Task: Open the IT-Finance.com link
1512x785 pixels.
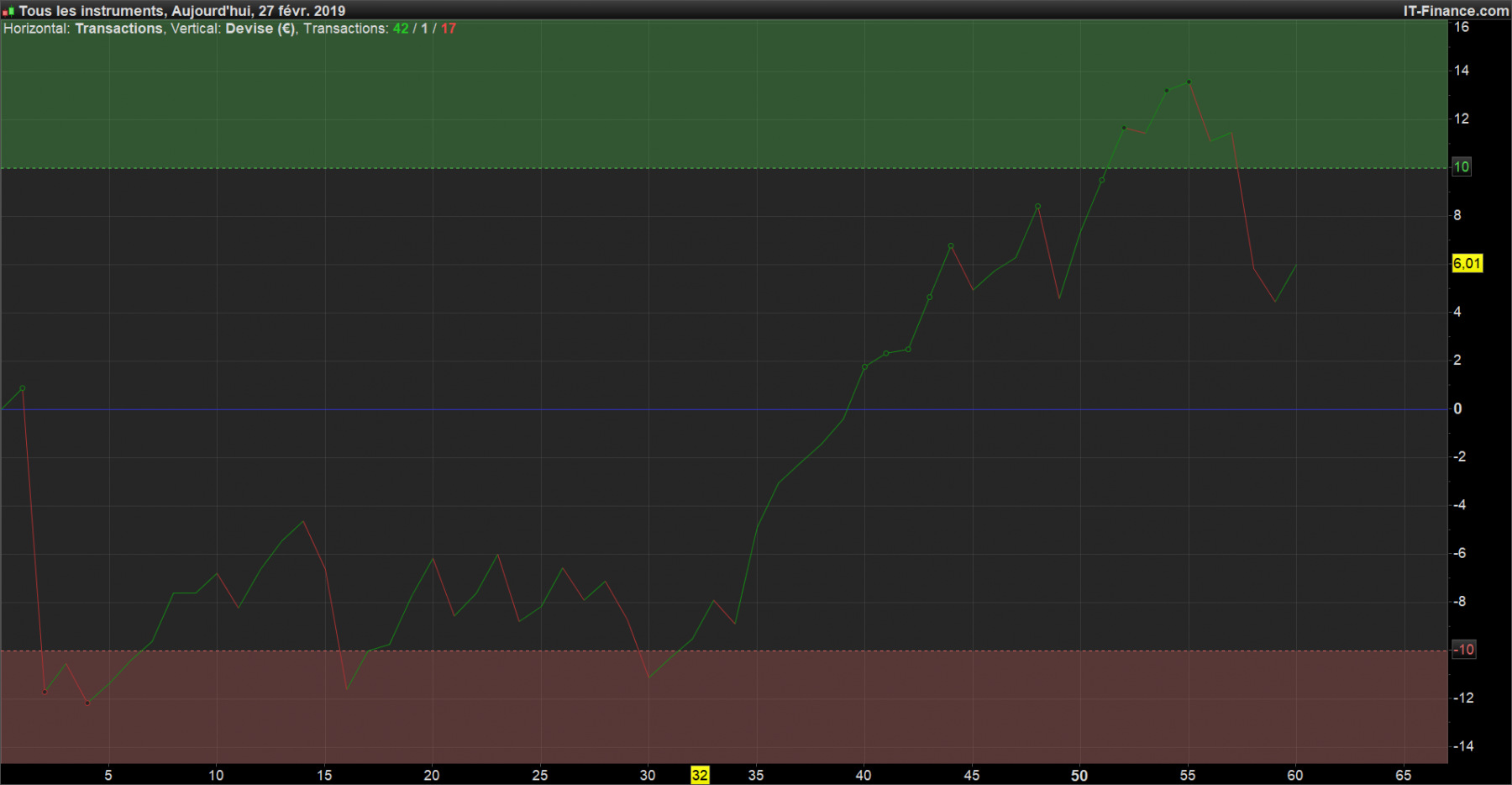Action: [1456, 11]
